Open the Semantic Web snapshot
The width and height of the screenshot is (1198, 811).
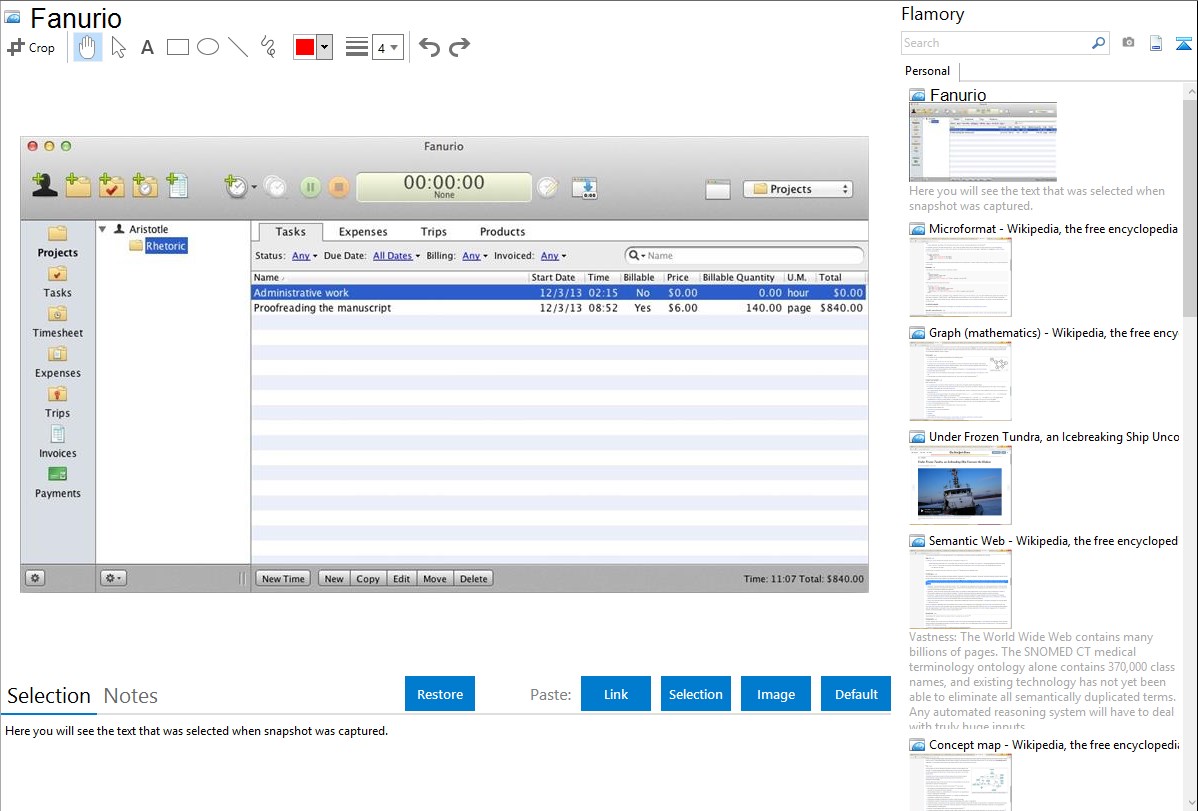[x=960, y=589]
